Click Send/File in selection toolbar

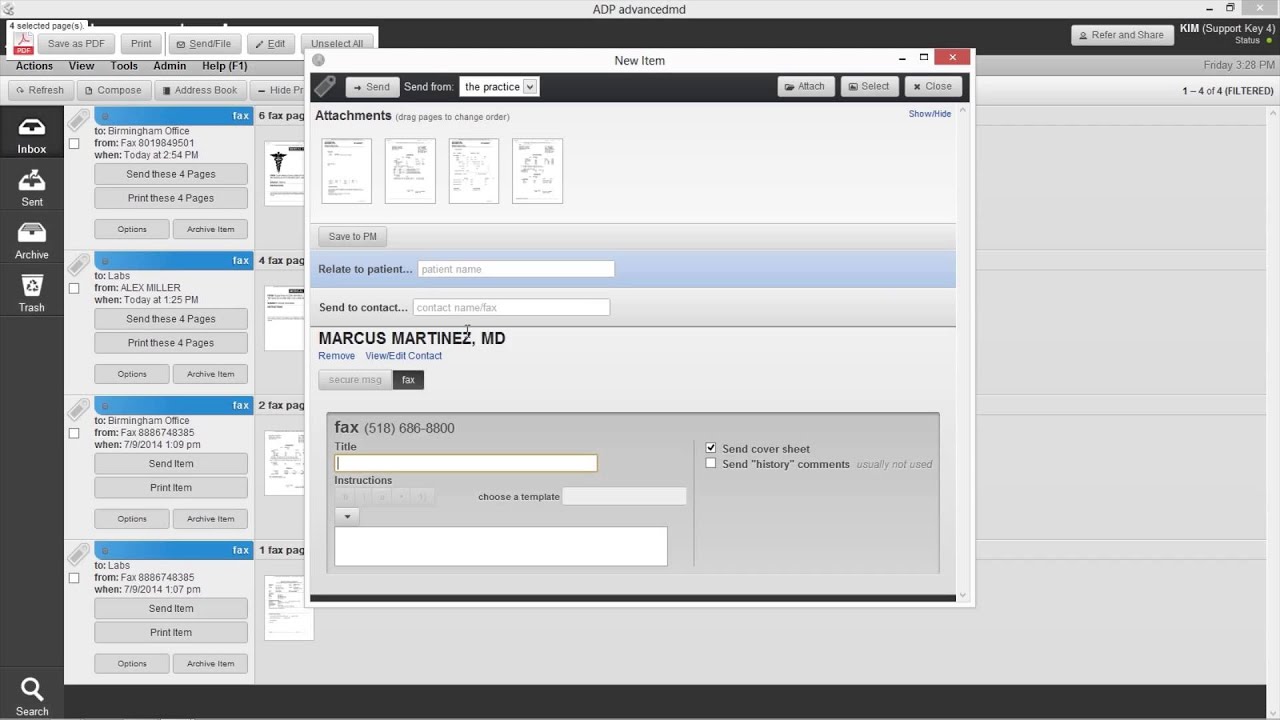203,44
